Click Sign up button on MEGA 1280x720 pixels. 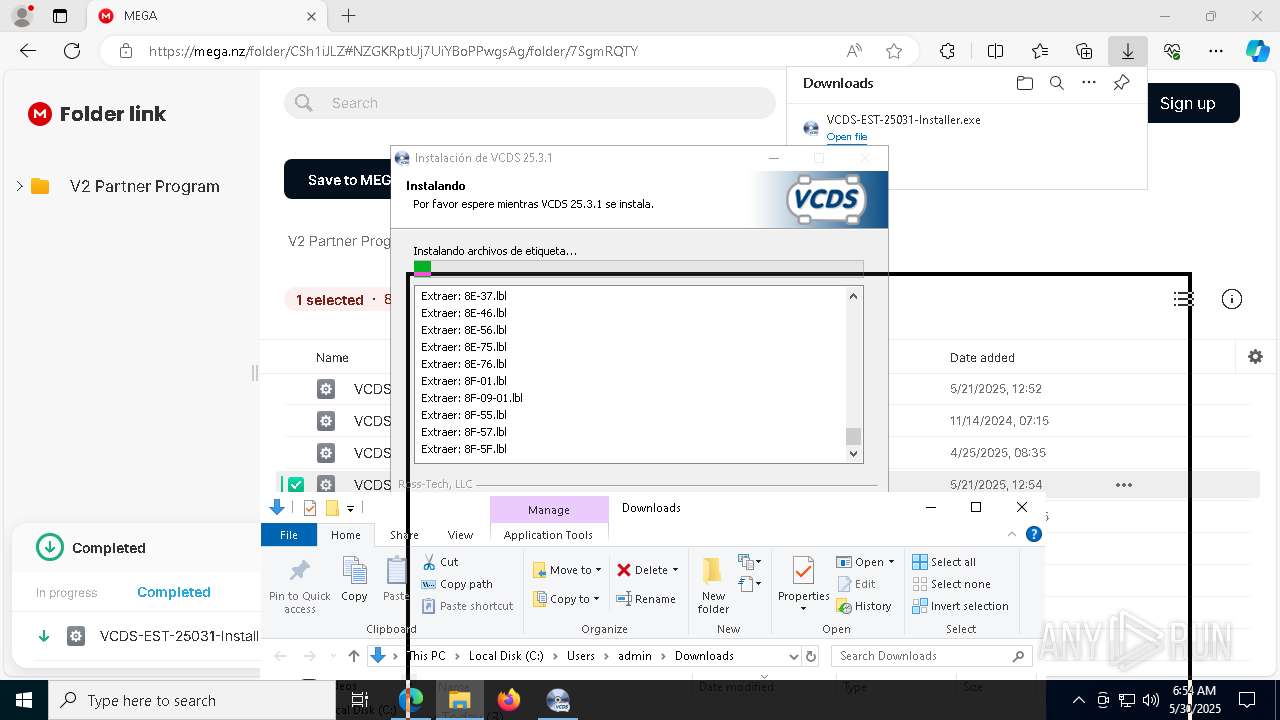coord(1187,103)
